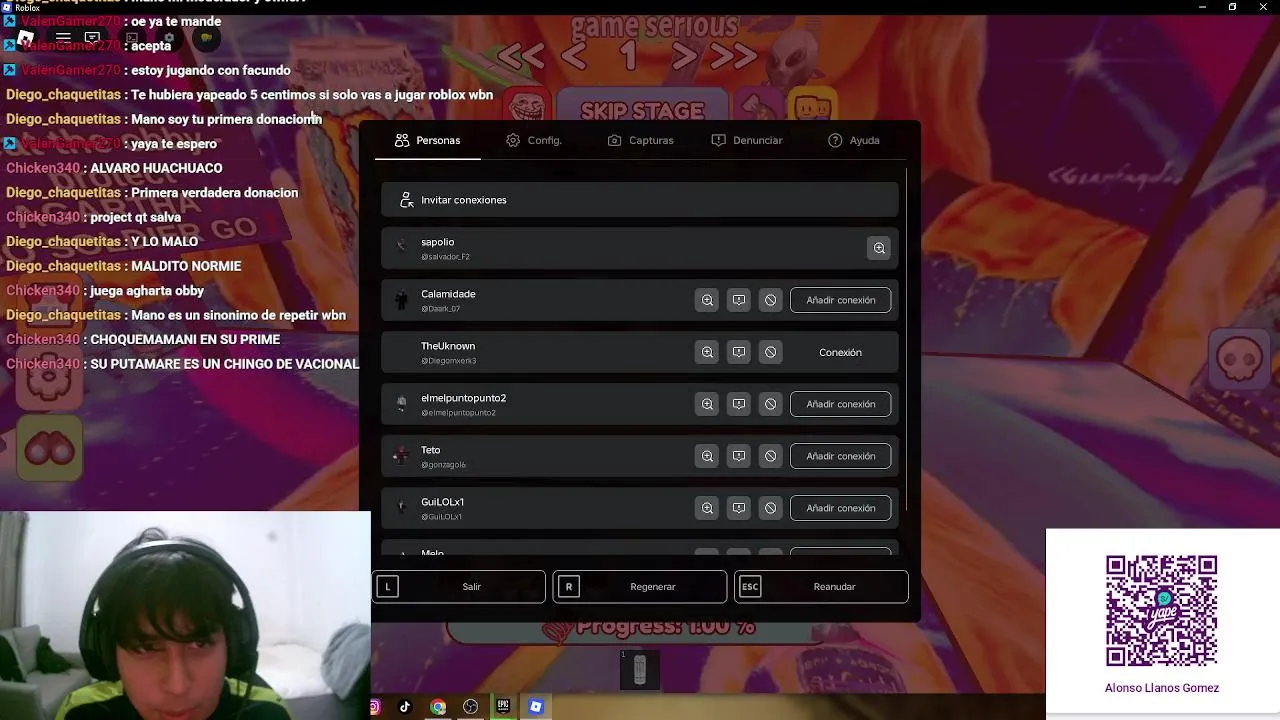
Task: Open TikTok from the taskbar
Action: [x=405, y=707]
